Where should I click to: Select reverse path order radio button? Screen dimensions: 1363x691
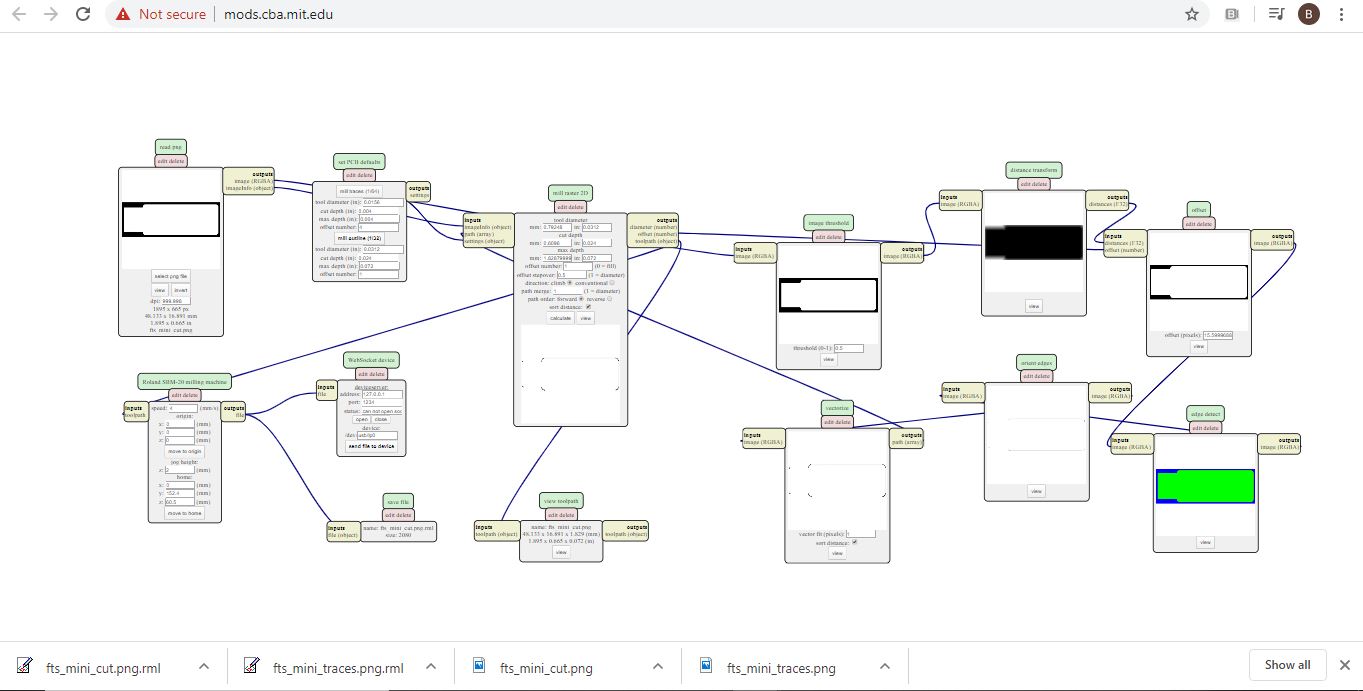609,299
